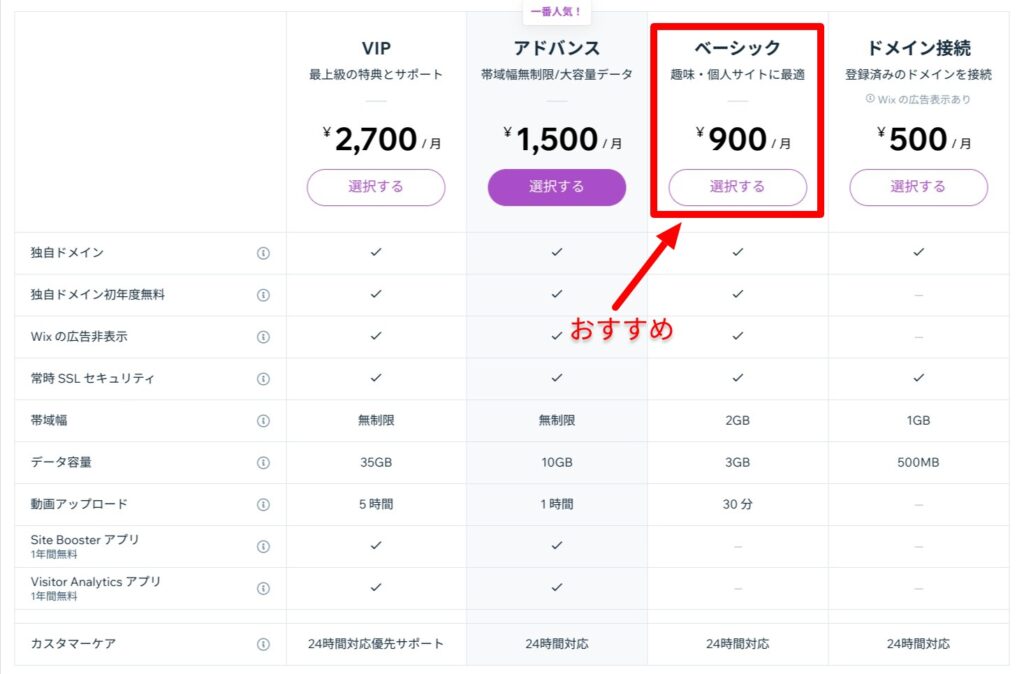Open info tooltip for Wix の広告非表示

(263, 337)
